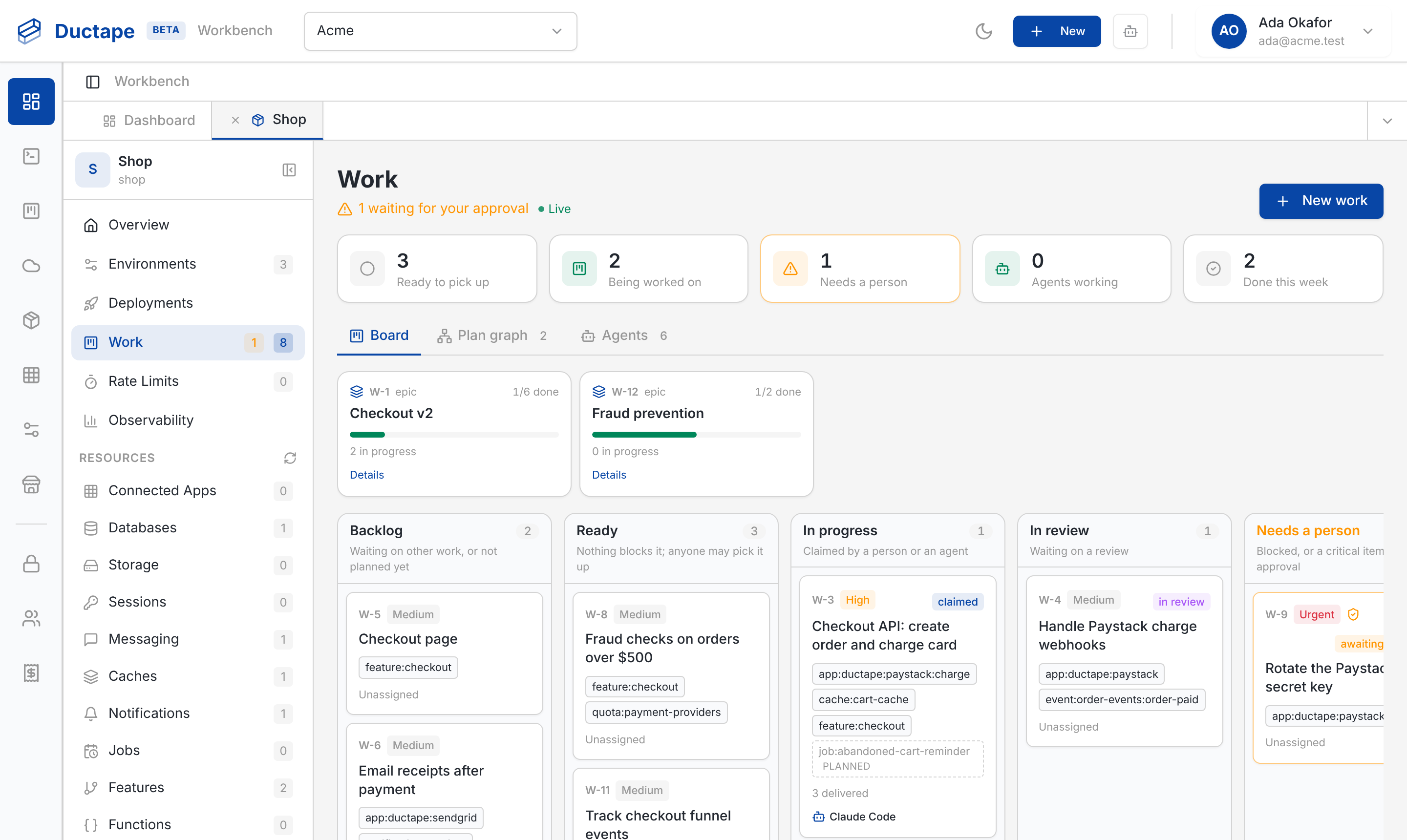Screen dimensions: 1407x840
Task: Select the Being worked on stat card
Action: (x=648, y=269)
